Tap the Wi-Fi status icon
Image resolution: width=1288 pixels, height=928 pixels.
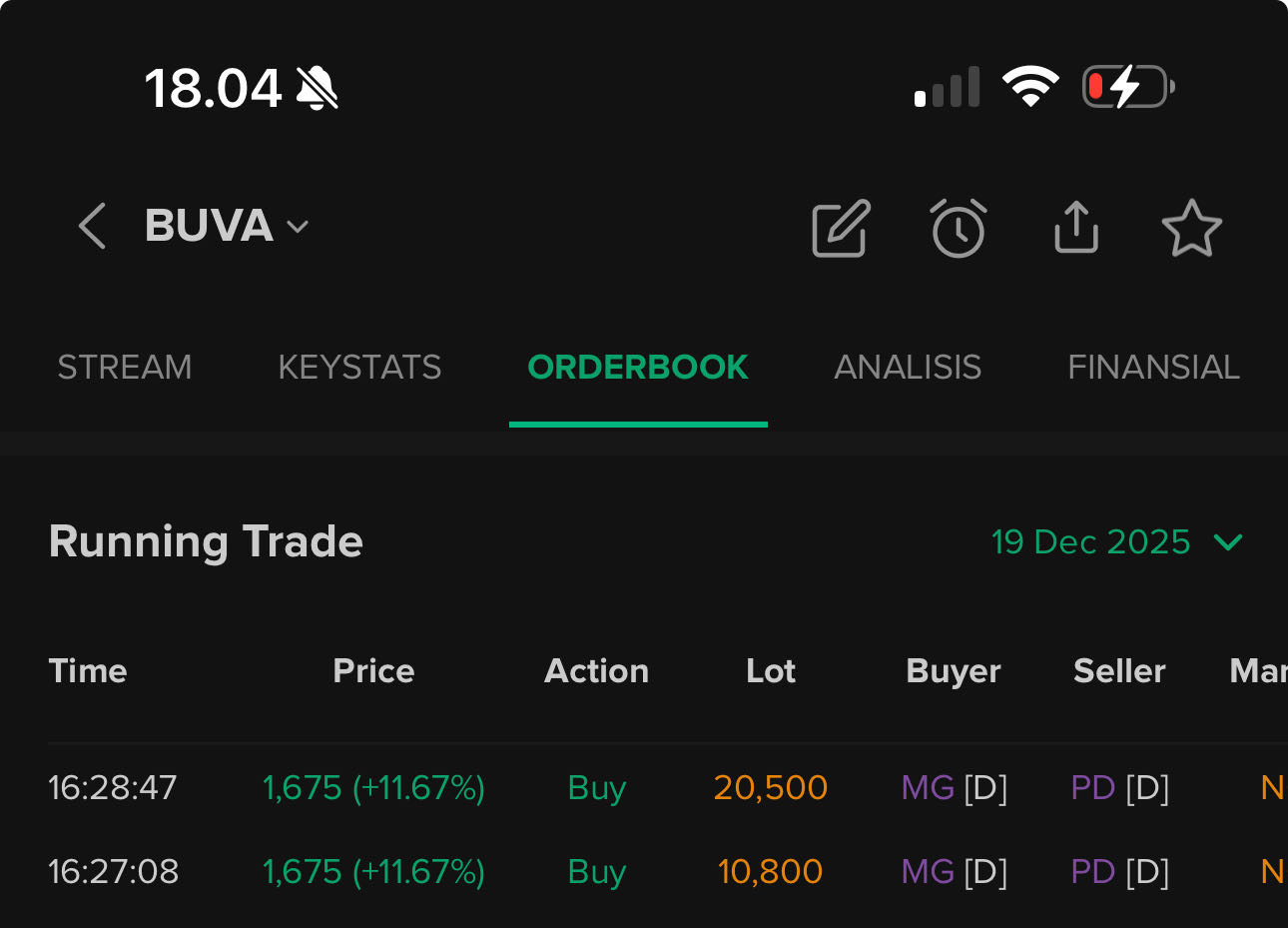tap(1030, 88)
